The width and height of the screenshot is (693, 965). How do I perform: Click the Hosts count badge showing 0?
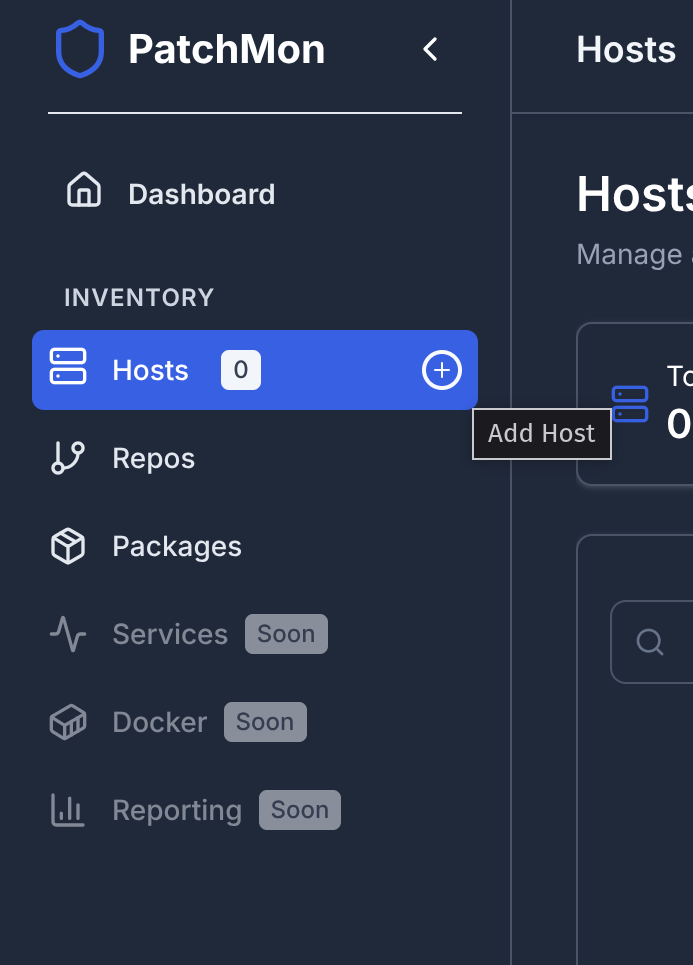coord(241,371)
